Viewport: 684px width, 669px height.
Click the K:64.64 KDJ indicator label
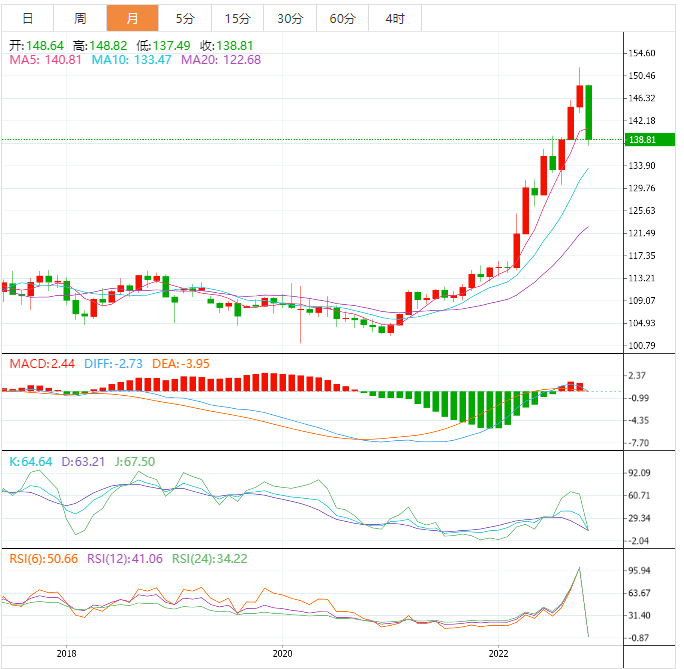(30, 461)
